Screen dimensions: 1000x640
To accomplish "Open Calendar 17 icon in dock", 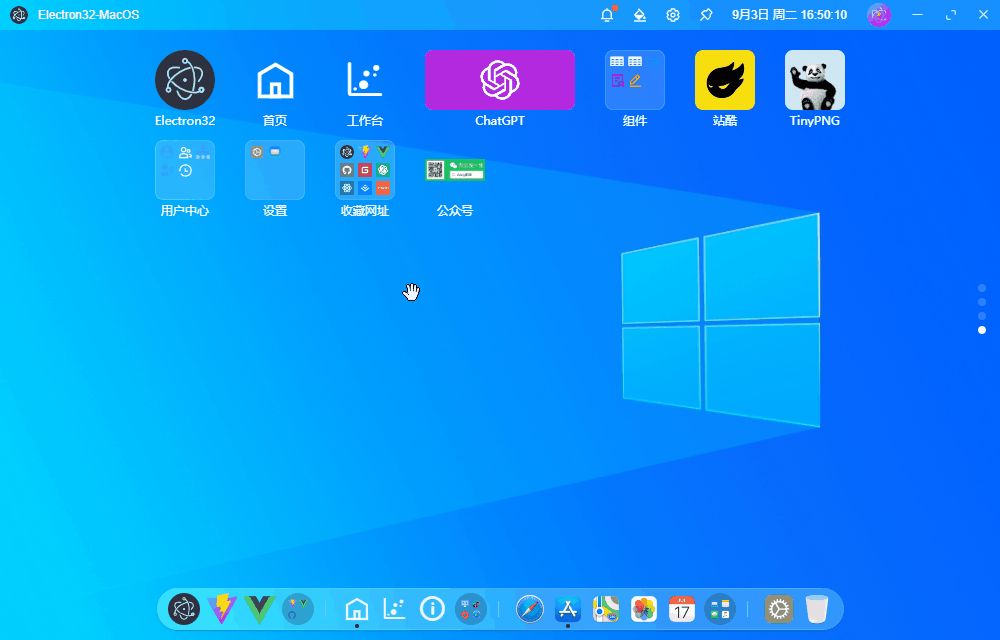I will click(x=682, y=609).
